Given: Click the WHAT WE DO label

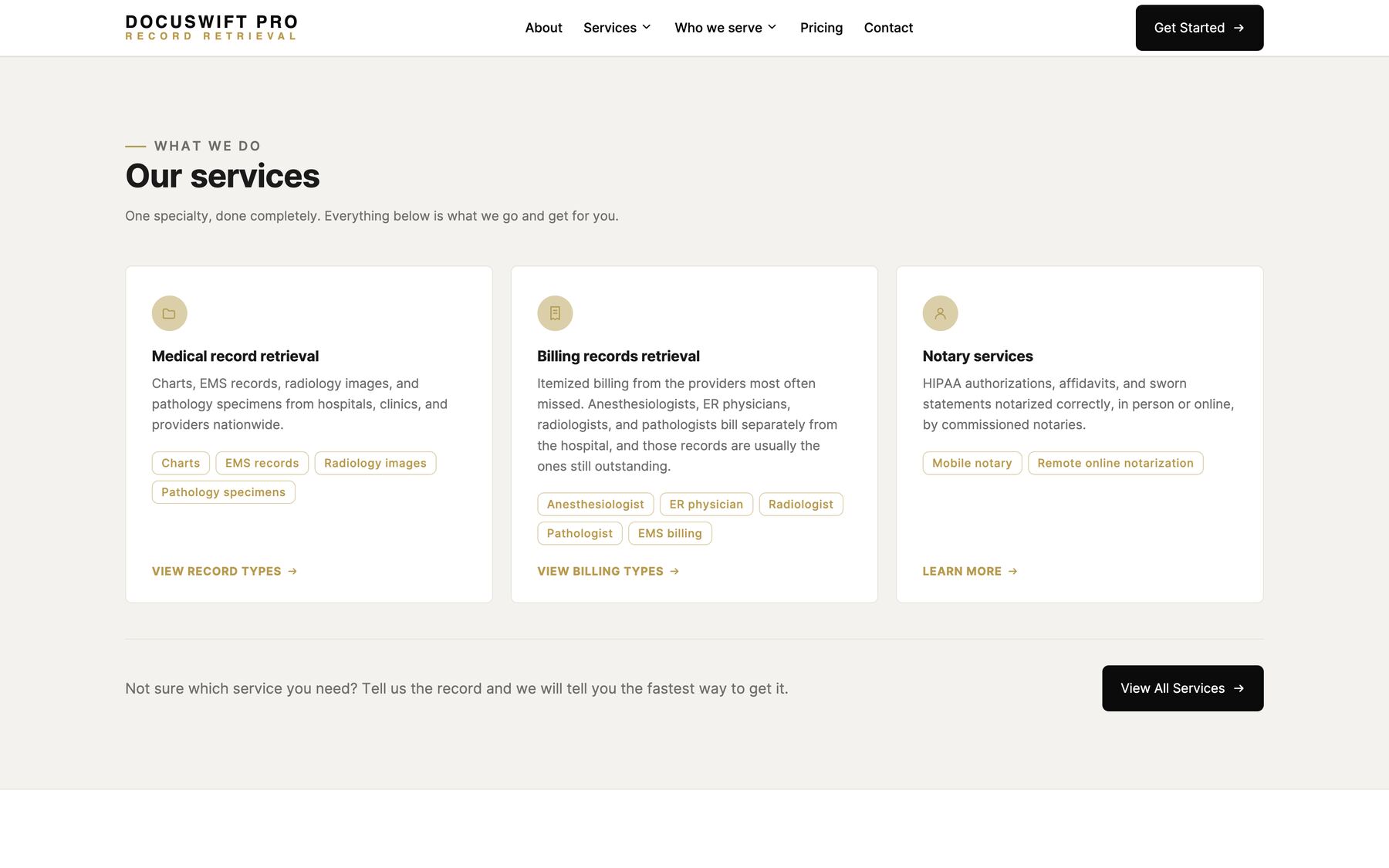Looking at the screenshot, I should (208, 146).
